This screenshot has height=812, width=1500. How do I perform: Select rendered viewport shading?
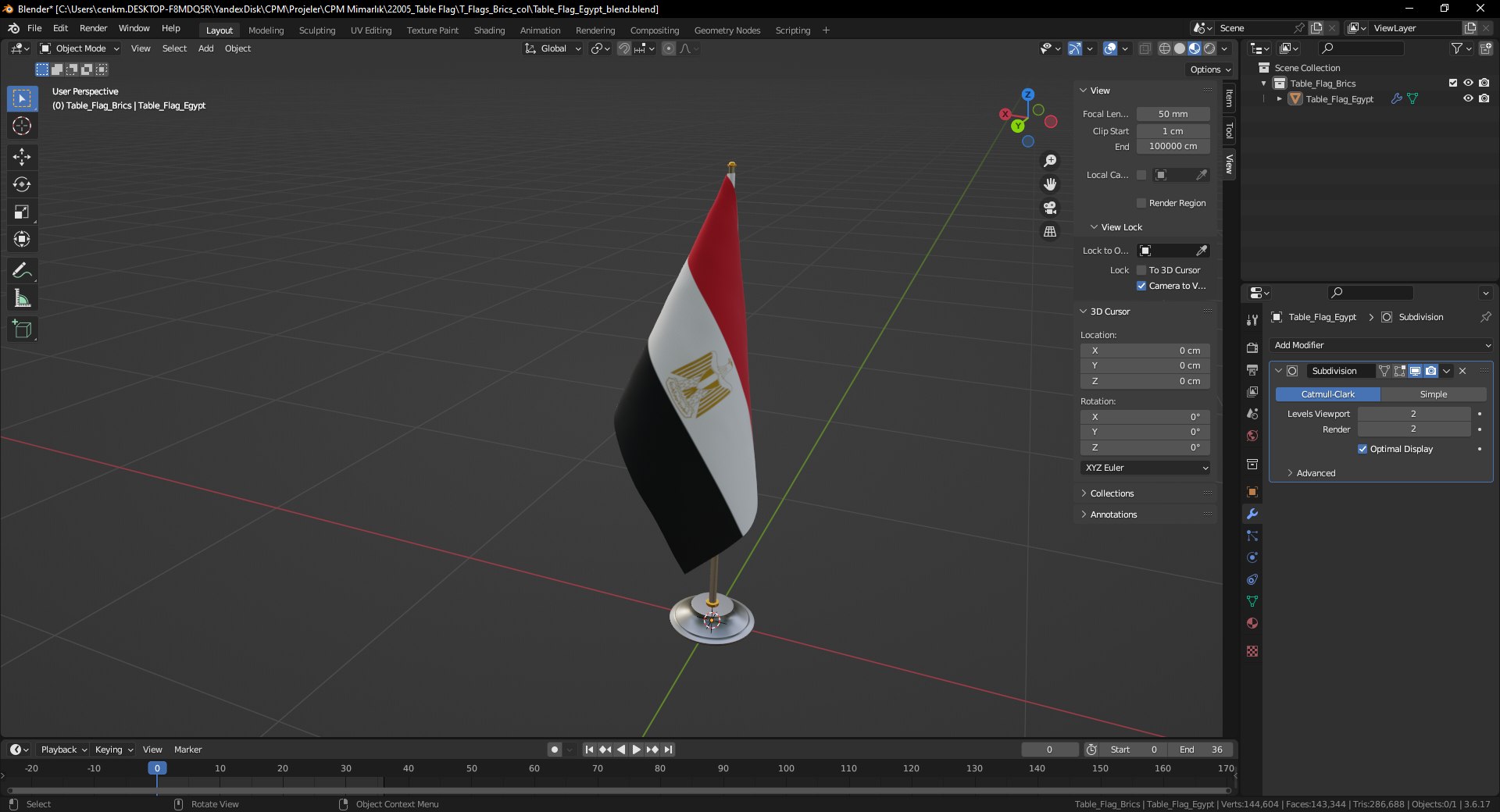point(1209,48)
